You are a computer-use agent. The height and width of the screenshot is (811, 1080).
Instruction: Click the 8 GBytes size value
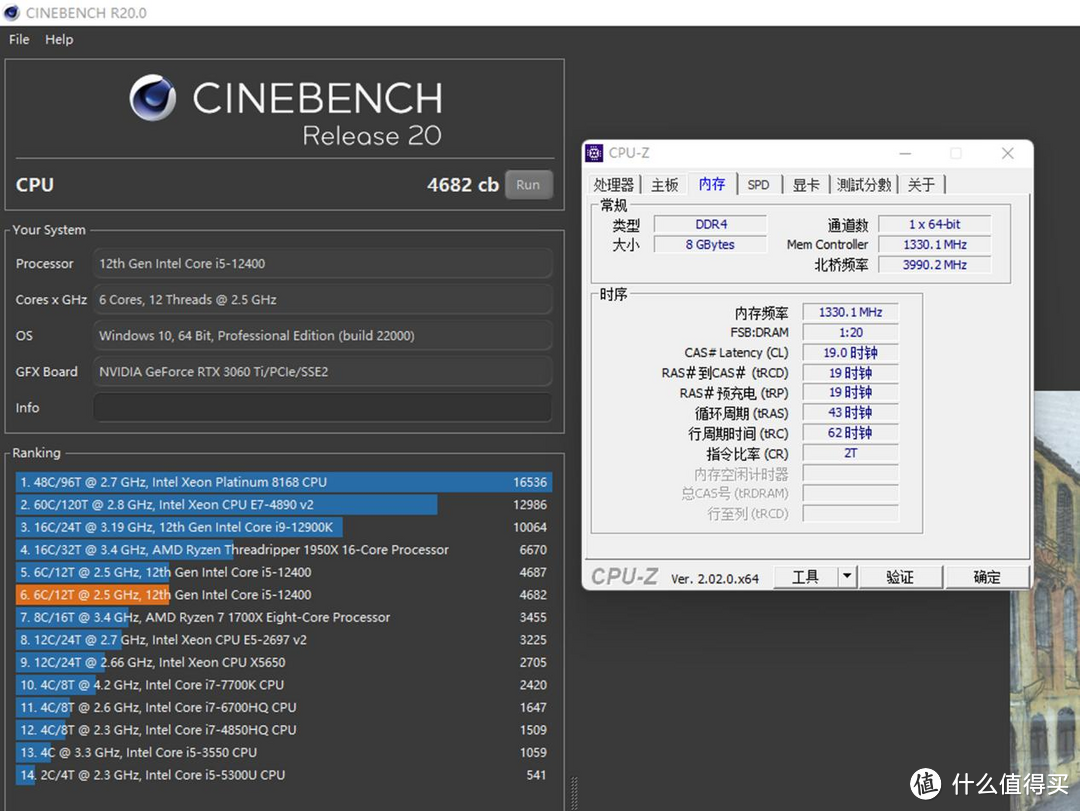[710, 245]
